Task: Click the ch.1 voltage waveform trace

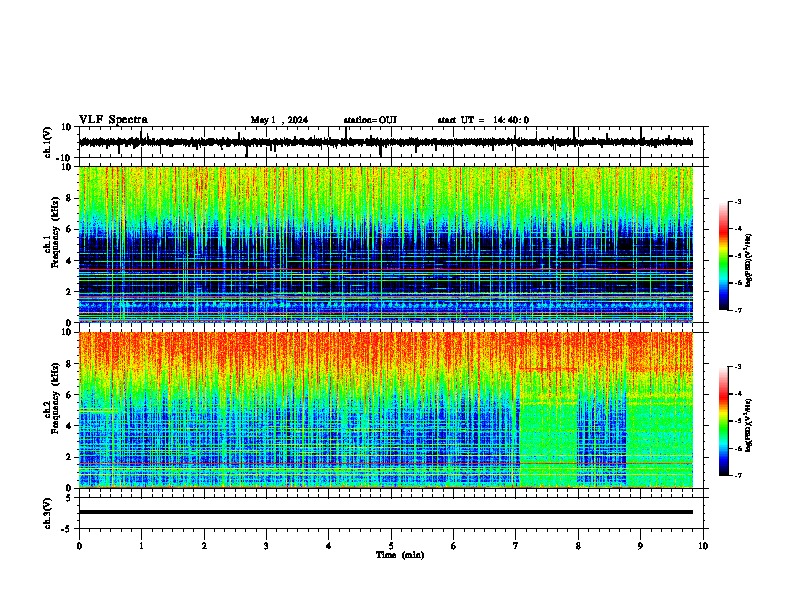Action: [385, 142]
